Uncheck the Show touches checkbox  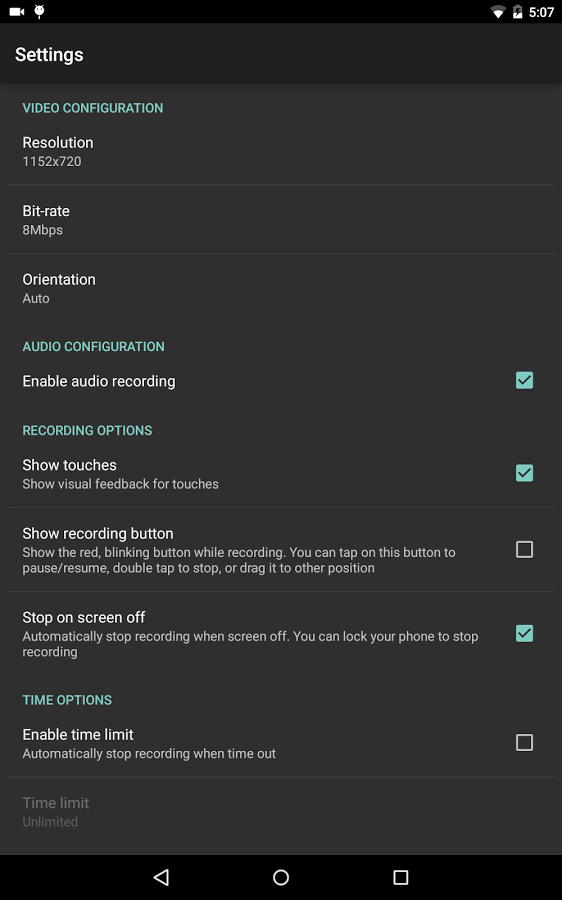pos(524,473)
